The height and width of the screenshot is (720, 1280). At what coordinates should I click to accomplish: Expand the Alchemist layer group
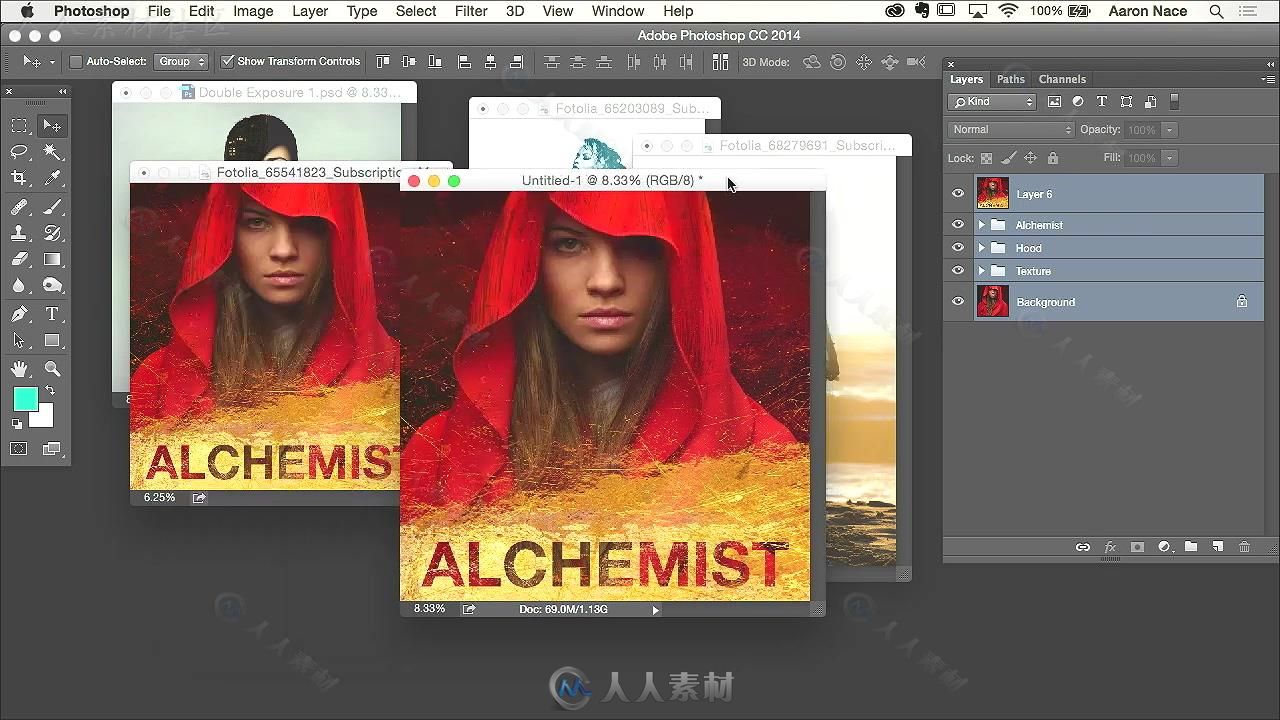click(982, 225)
